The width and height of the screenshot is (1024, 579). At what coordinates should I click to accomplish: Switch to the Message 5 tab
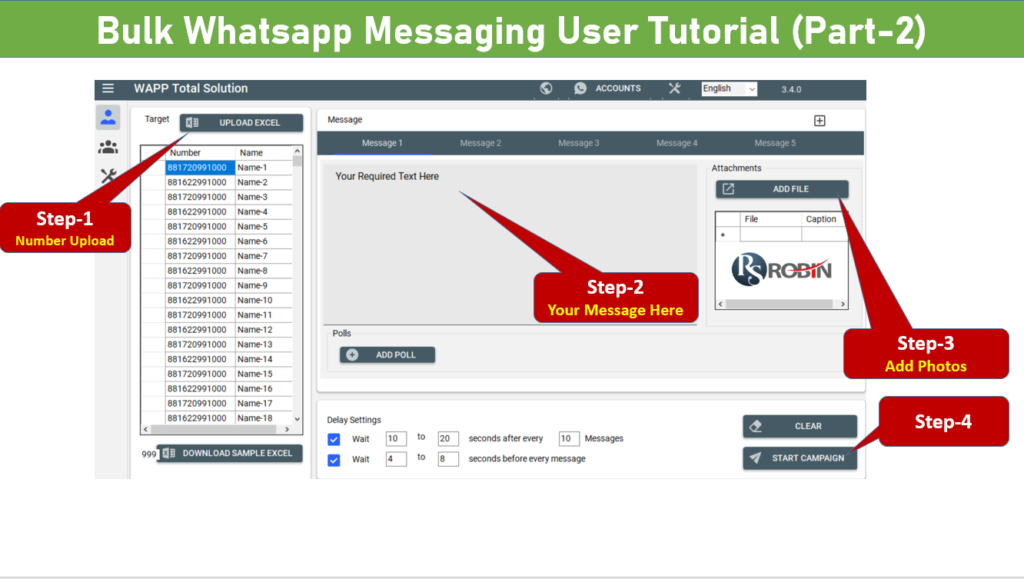[775, 143]
